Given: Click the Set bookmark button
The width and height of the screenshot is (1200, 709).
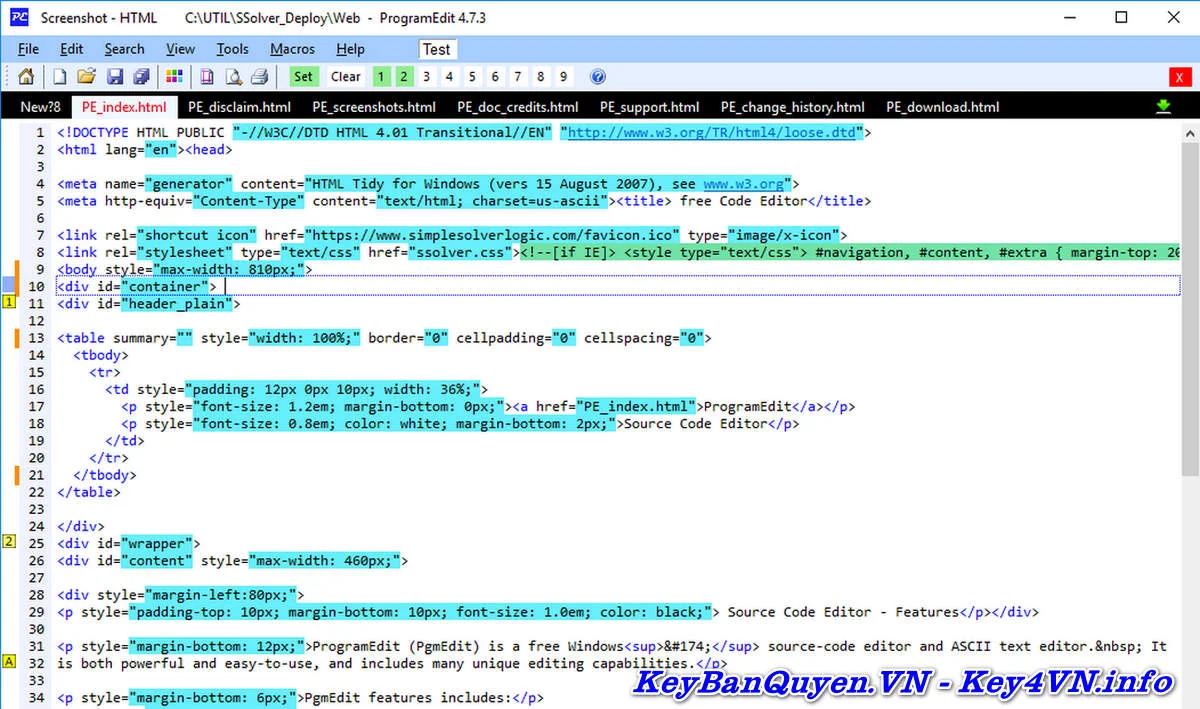Looking at the screenshot, I should point(303,77).
